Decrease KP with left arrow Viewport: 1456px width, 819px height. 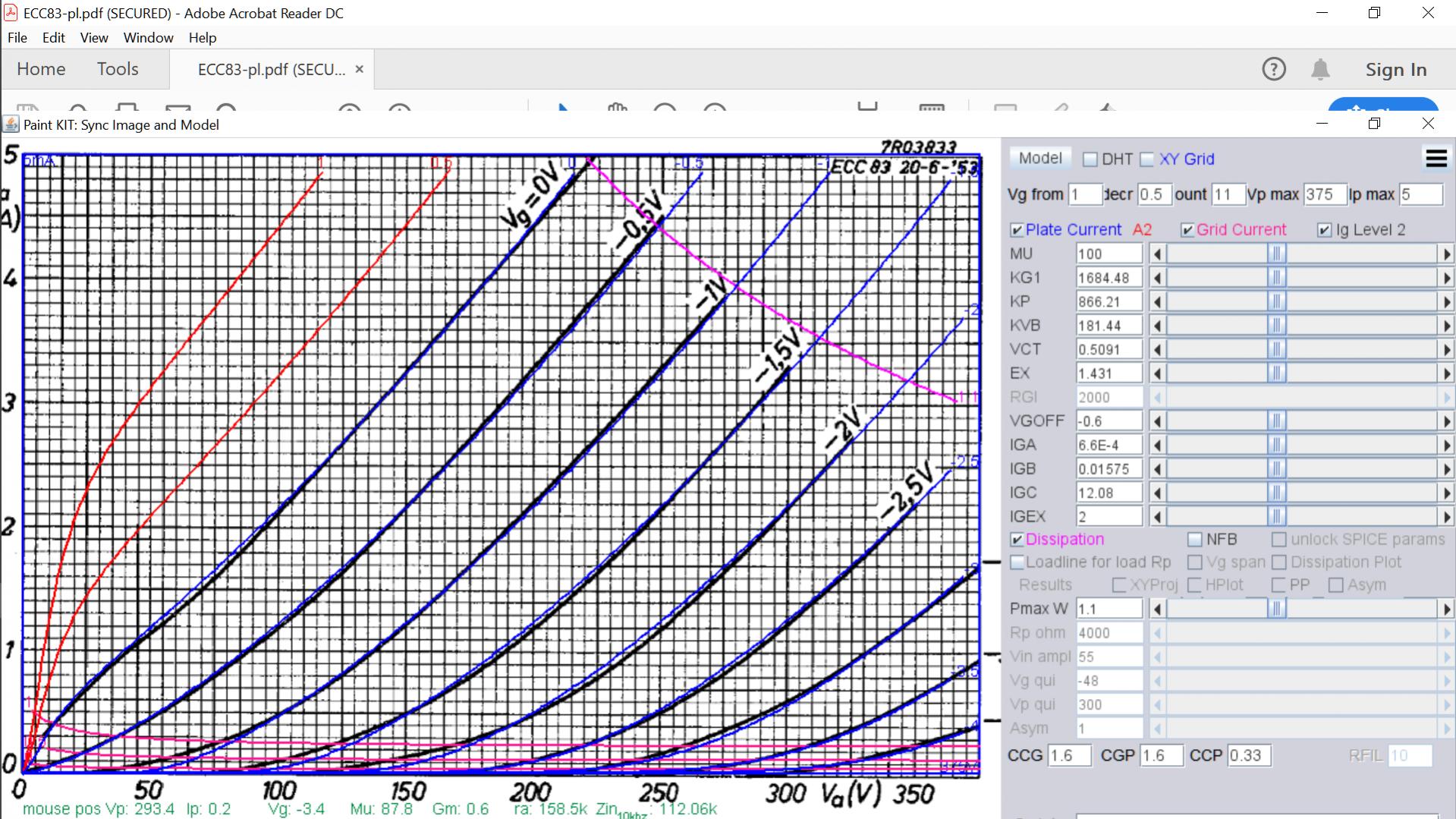(x=1157, y=302)
